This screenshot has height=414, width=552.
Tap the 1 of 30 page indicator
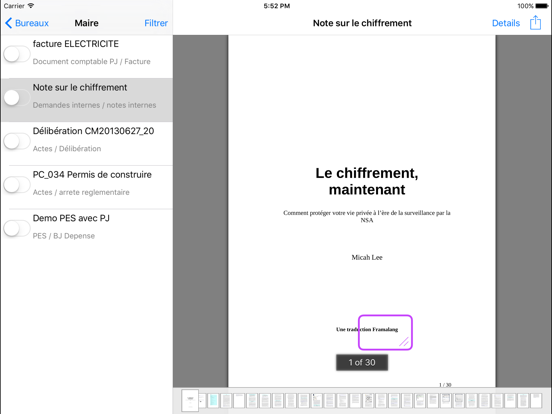point(362,362)
